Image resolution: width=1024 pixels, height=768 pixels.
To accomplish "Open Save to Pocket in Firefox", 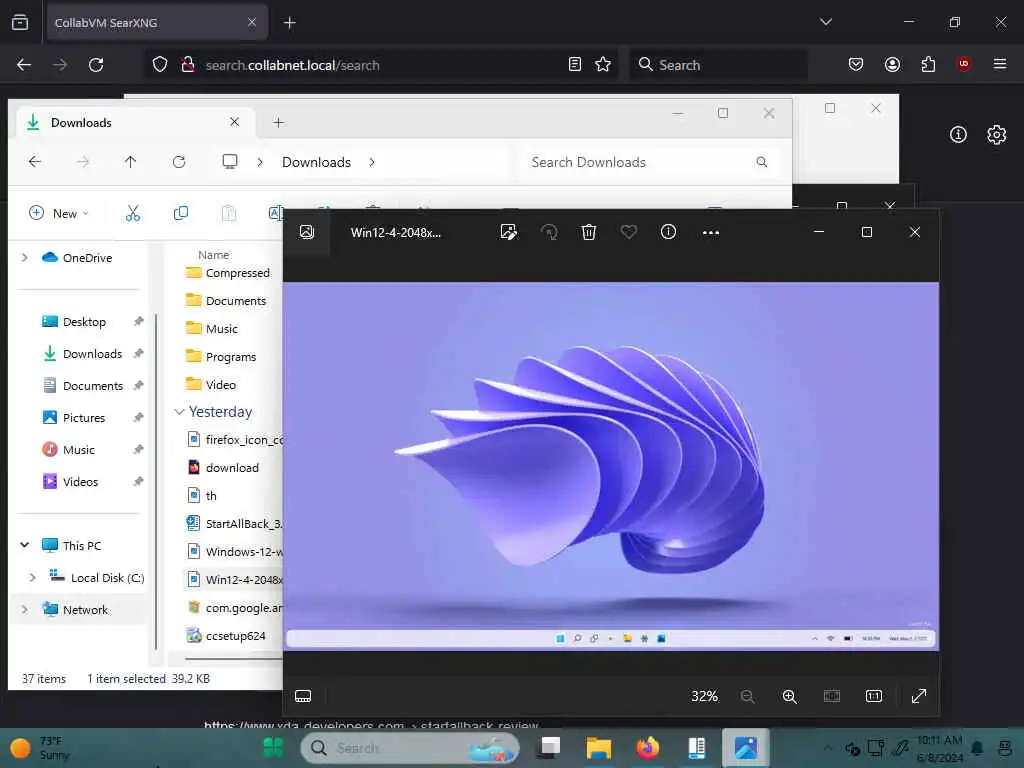I will pyautogui.click(x=856, y=64).
